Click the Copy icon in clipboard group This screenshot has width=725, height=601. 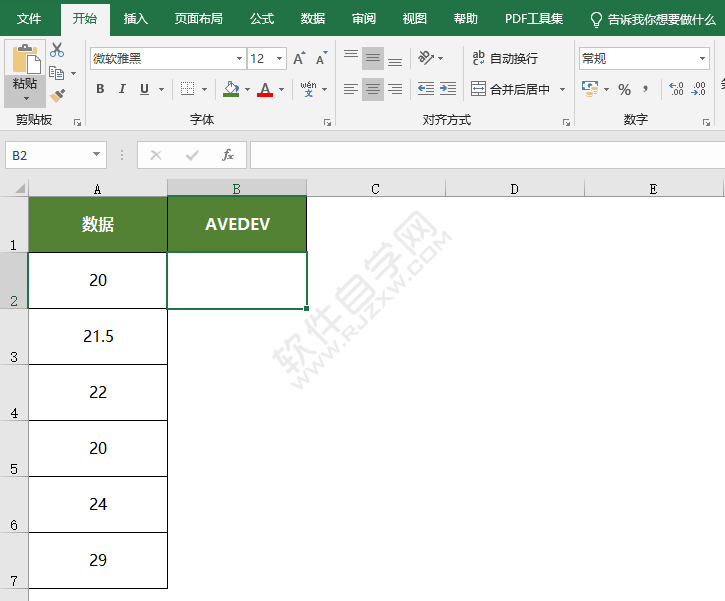pos(56,73)
